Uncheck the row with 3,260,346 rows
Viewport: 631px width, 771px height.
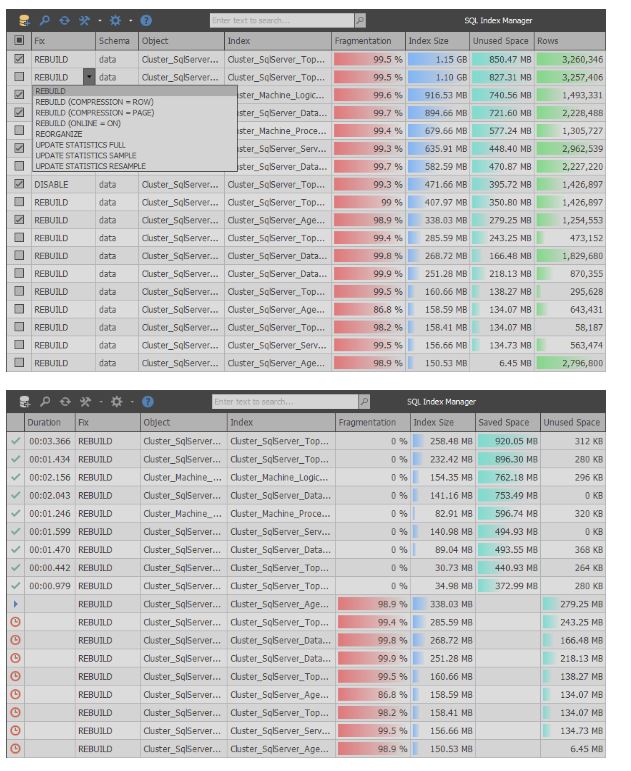(x=19, y=59)
